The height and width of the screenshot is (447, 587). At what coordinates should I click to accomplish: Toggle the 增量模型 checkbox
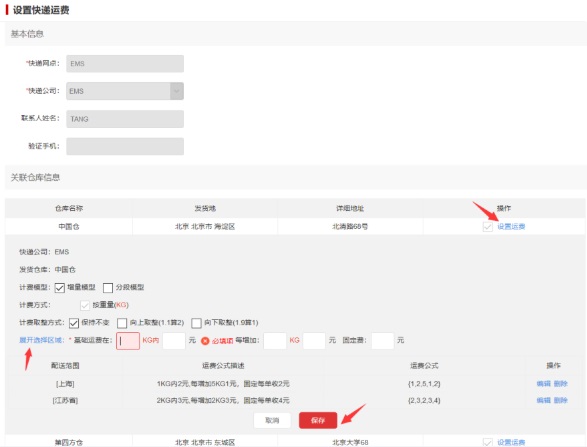pyautogui.click(x=60, y=288)
